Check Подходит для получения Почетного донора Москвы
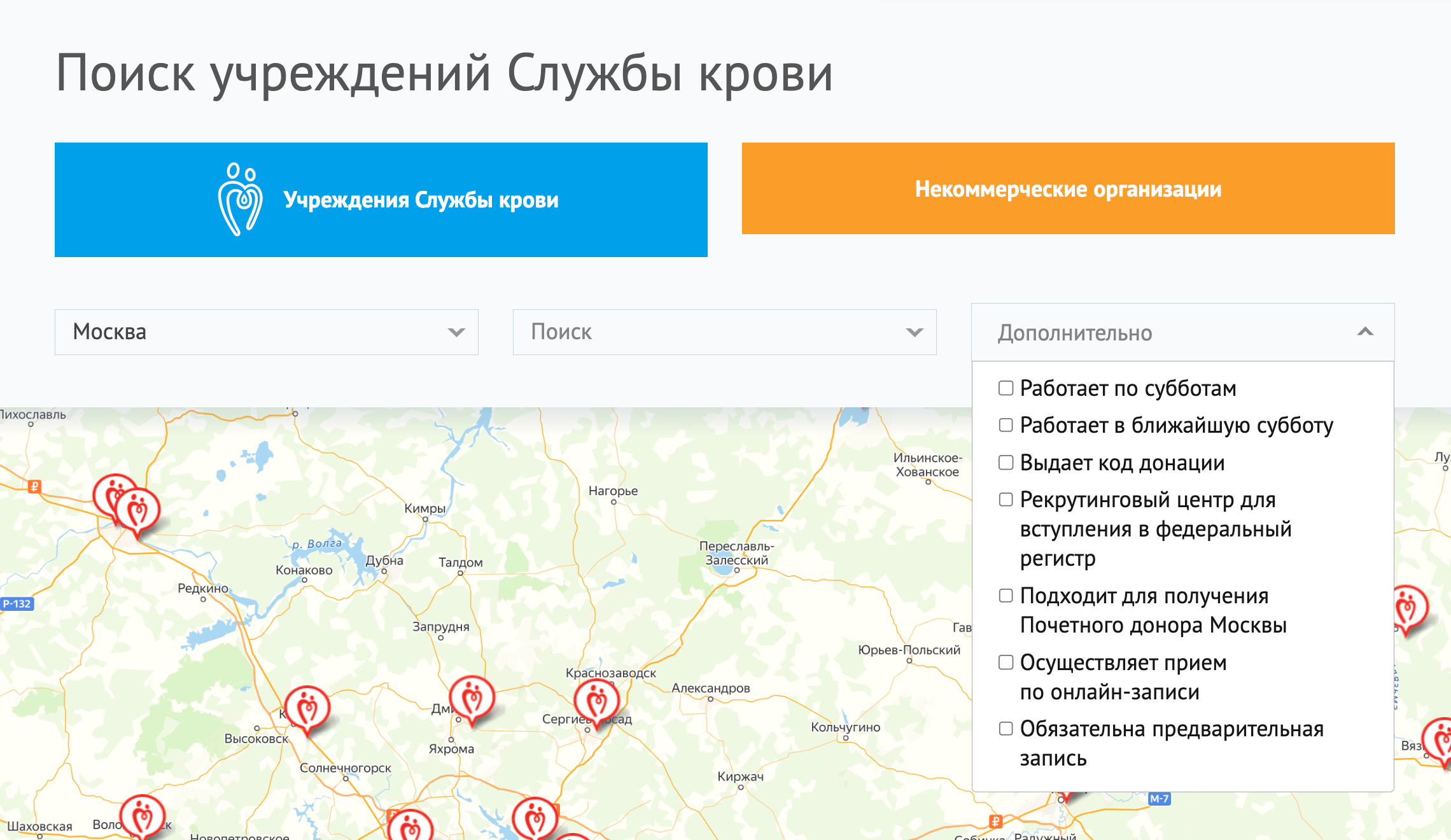Image resolution: width=1451 pixels, height=840 pixels. [1006, 596]
